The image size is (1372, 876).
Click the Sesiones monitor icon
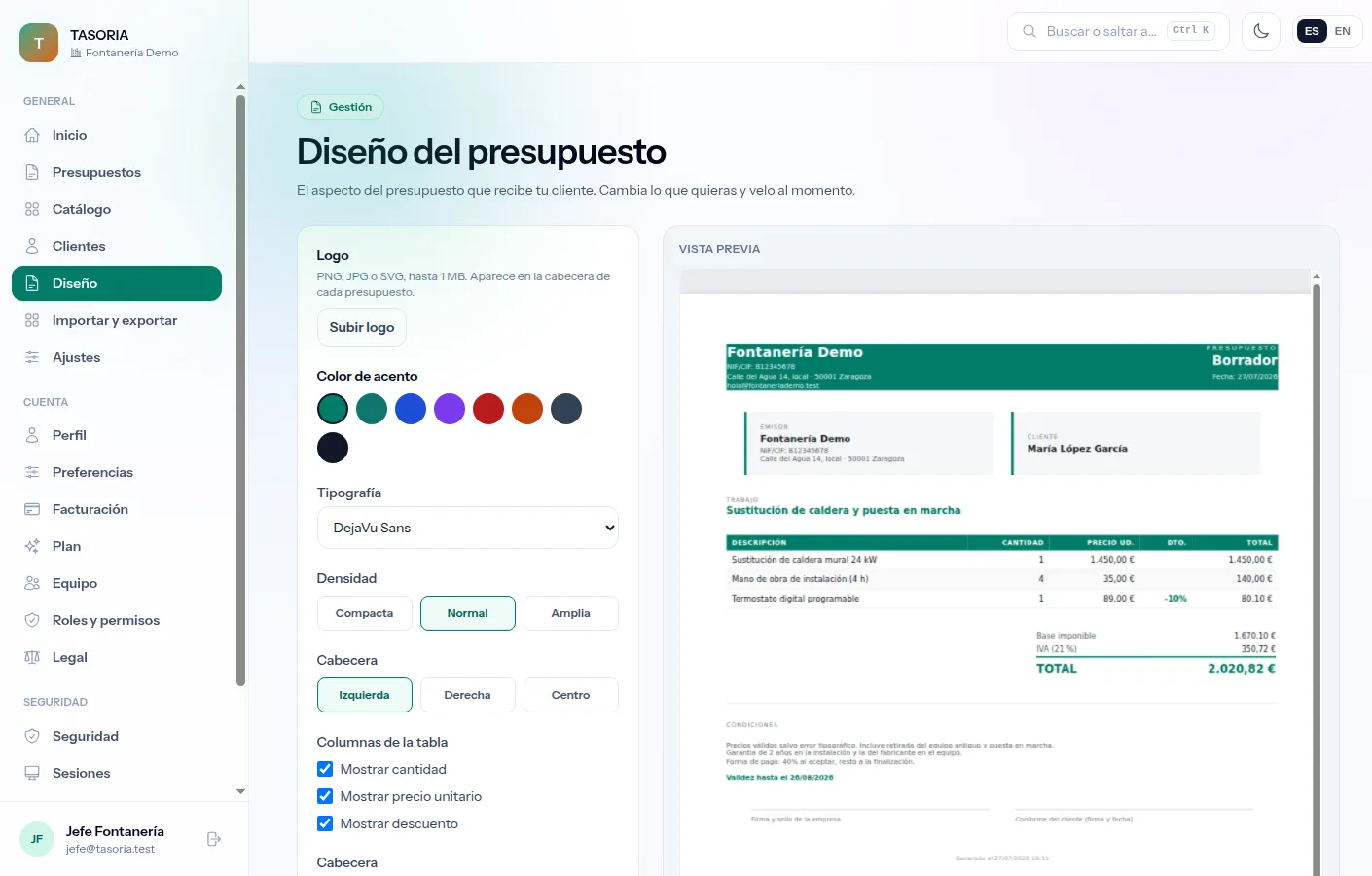32,773
